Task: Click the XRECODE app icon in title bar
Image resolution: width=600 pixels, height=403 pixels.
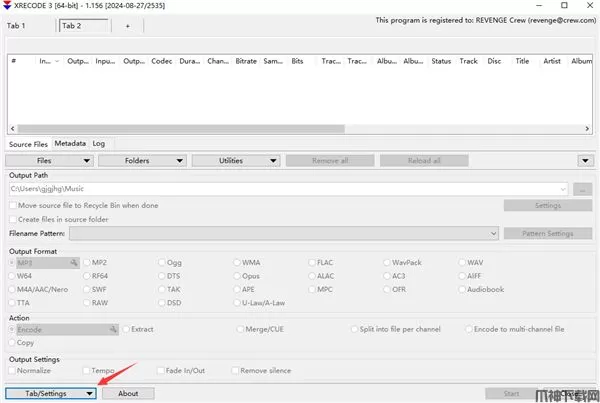Action: coord(8,6)
